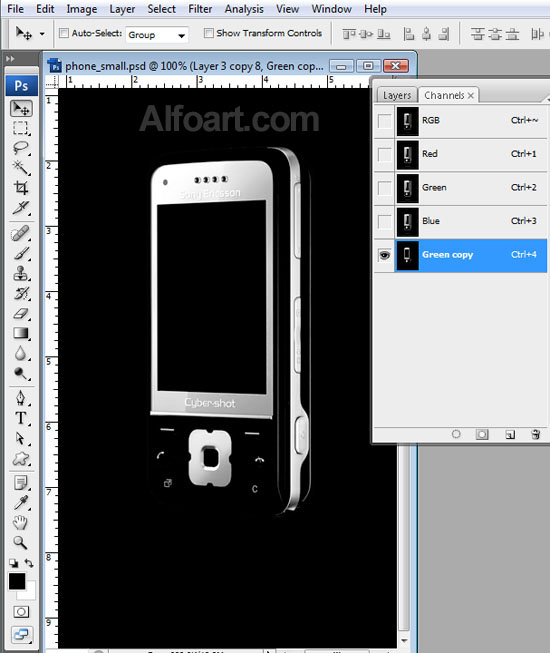Select the Clone Stamp tool
The width and height of the screenshot is (550, 653).
click(21, 274)
